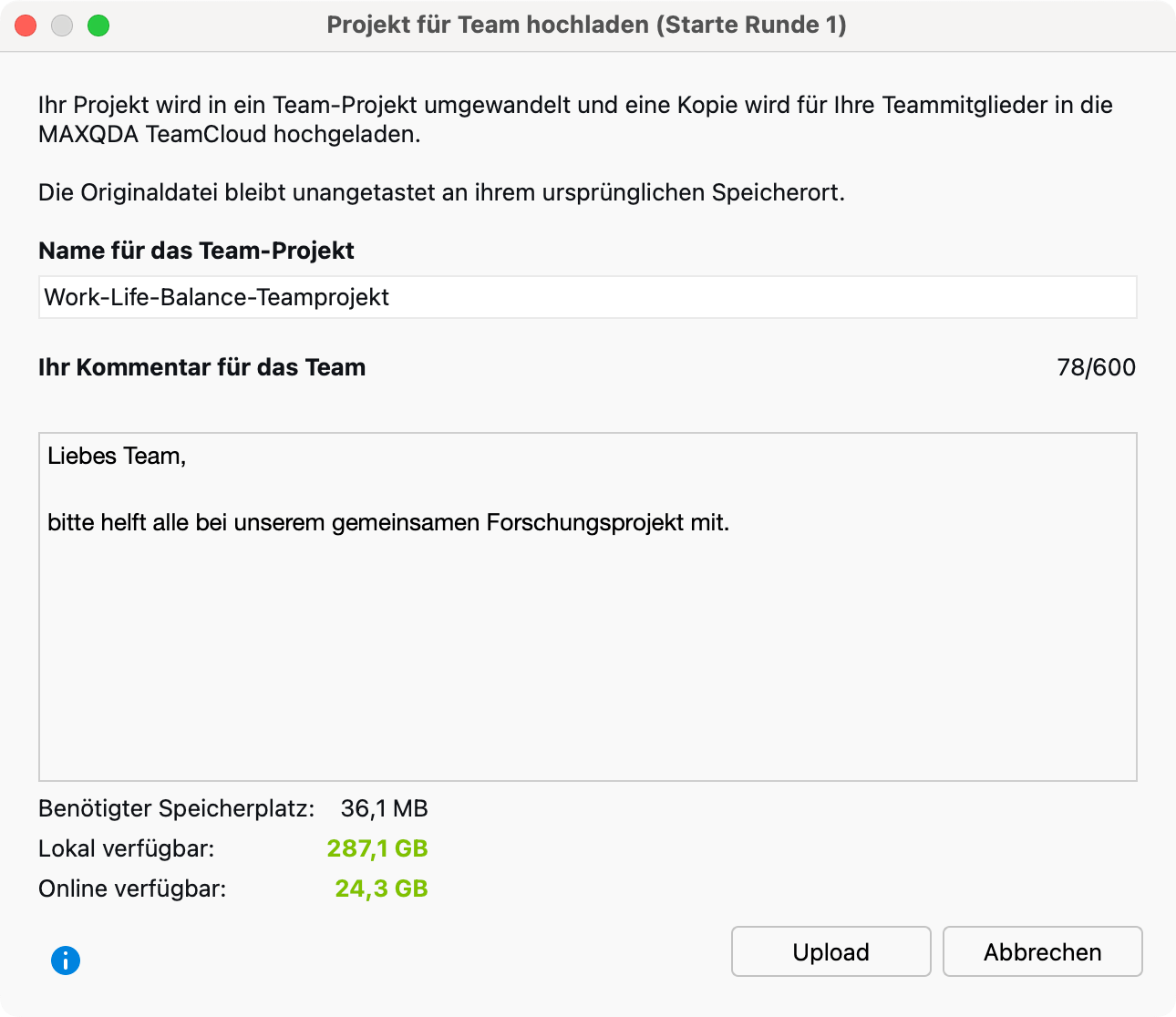This screenshot has width=1176, height=1017.
Task: Click the green maximize button in titlebar
Action: point(98,26)
